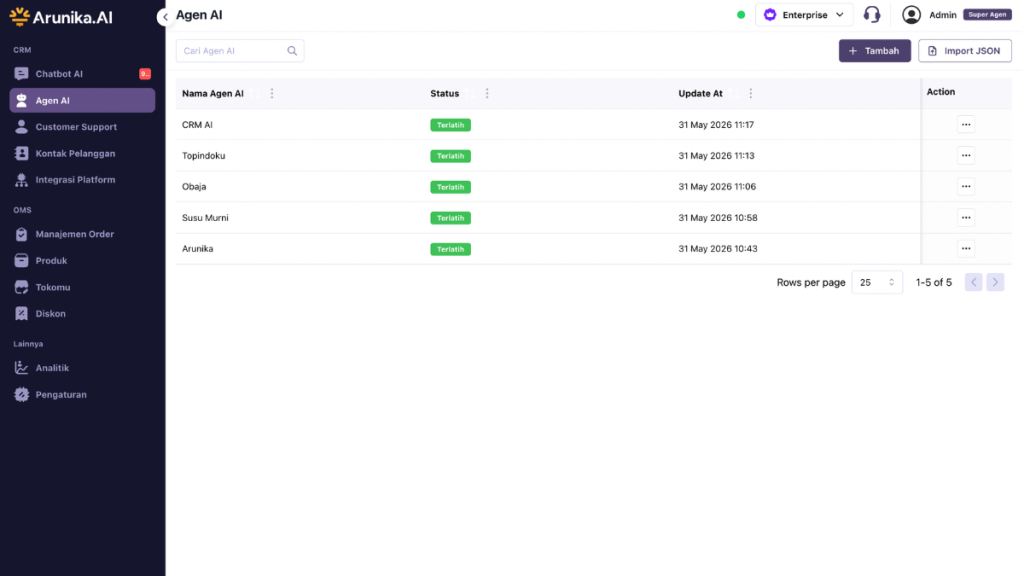The image size is (1024, 576).
Task: Open the Status column menu
Action: click(x=487, y=93)
